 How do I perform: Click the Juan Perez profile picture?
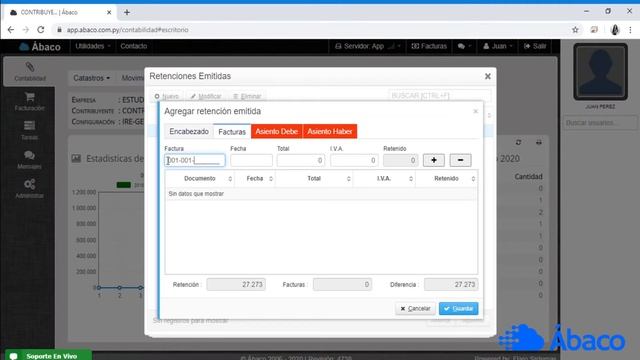[600, 72]
